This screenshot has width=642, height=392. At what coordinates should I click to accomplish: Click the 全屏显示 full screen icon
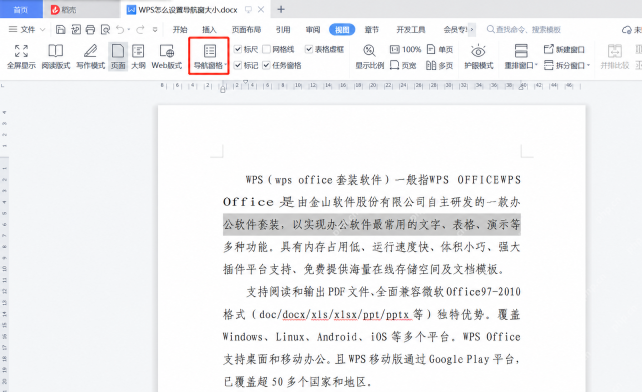coord(21,52)
